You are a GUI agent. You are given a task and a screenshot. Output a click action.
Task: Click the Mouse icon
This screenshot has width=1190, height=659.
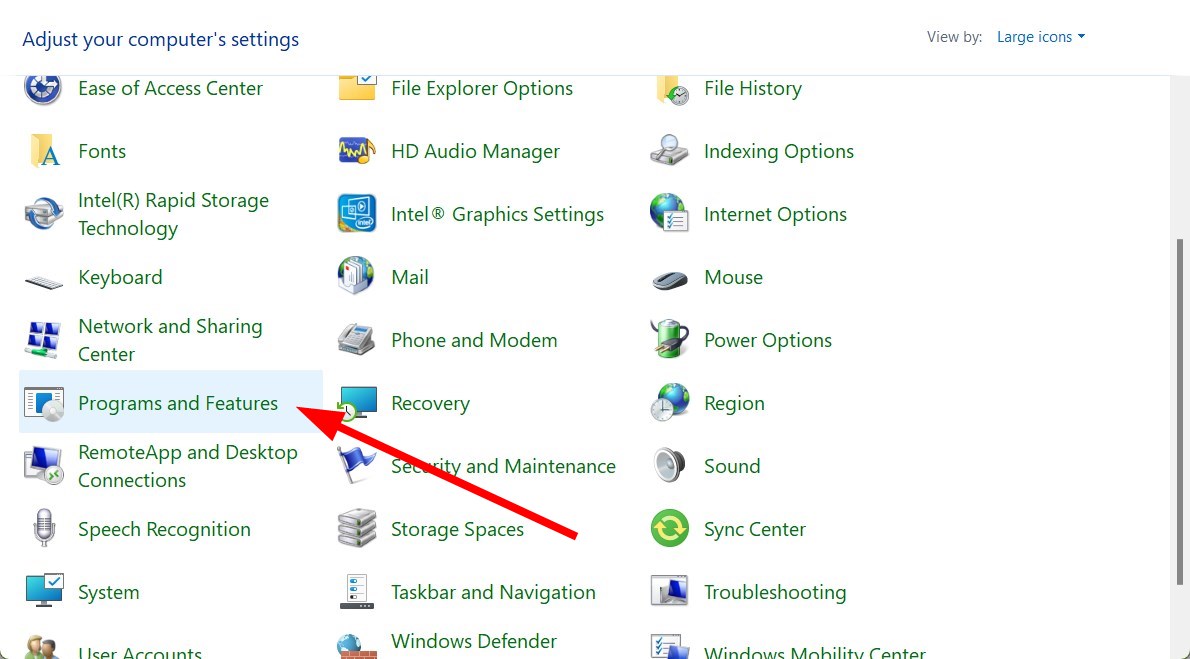tap(669, 278)
